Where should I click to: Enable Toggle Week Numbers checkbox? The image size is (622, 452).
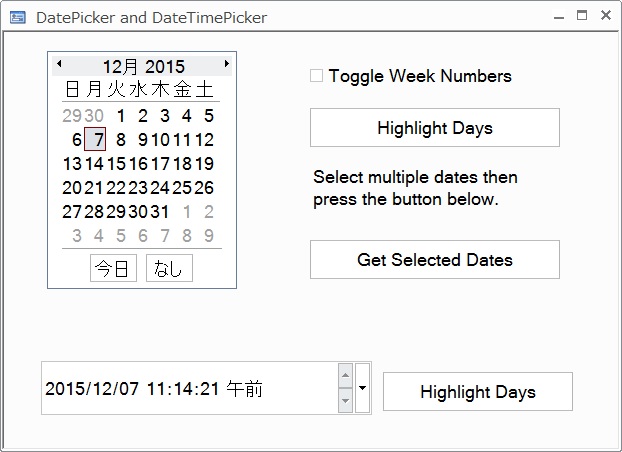click(x=316, y=76)
